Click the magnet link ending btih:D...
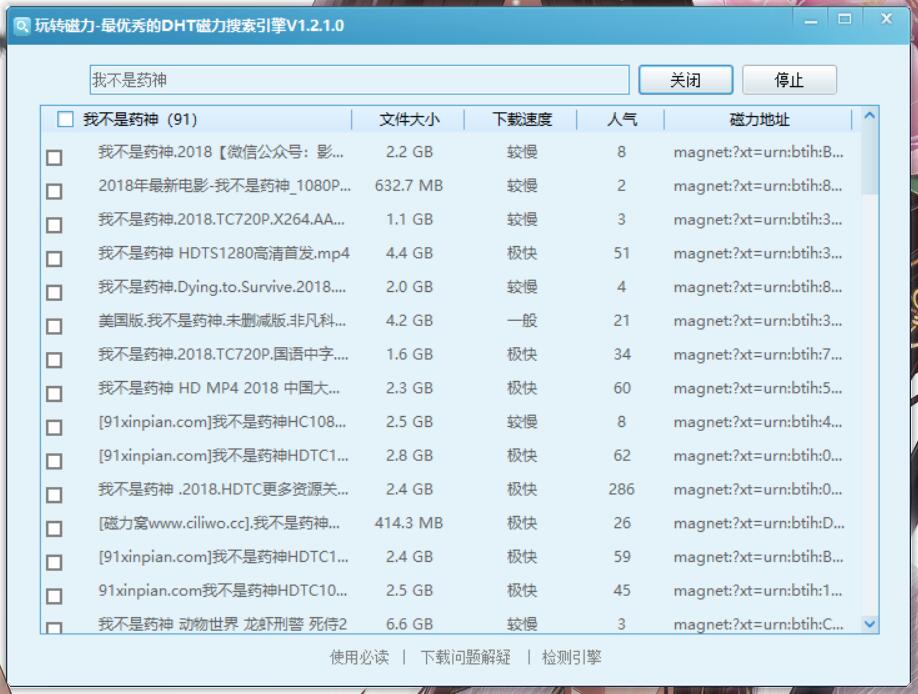This screenshot has height=694, width=918. tap(759, 523)
